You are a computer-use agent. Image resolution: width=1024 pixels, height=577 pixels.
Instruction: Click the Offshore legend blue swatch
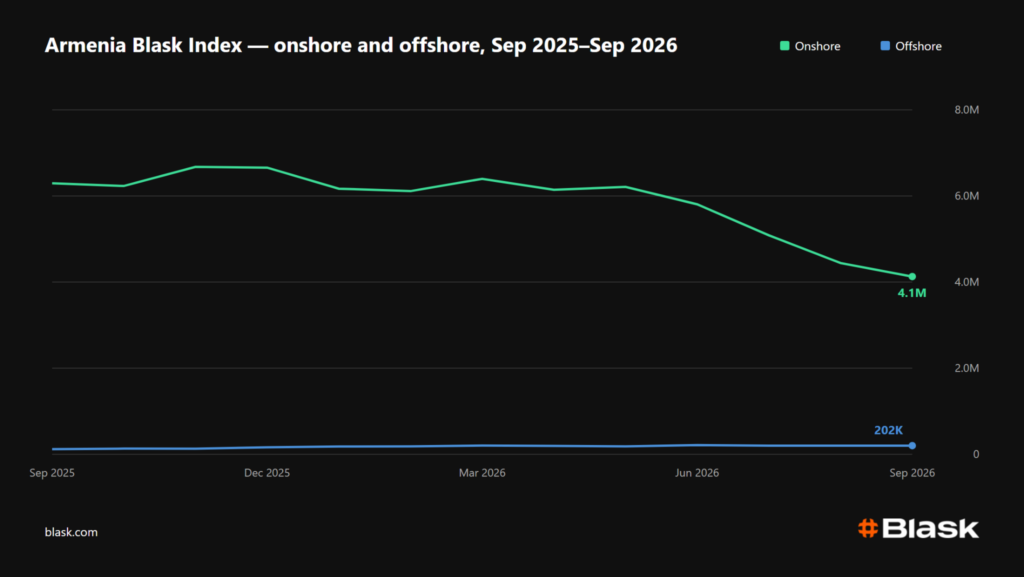coord(885,46)
